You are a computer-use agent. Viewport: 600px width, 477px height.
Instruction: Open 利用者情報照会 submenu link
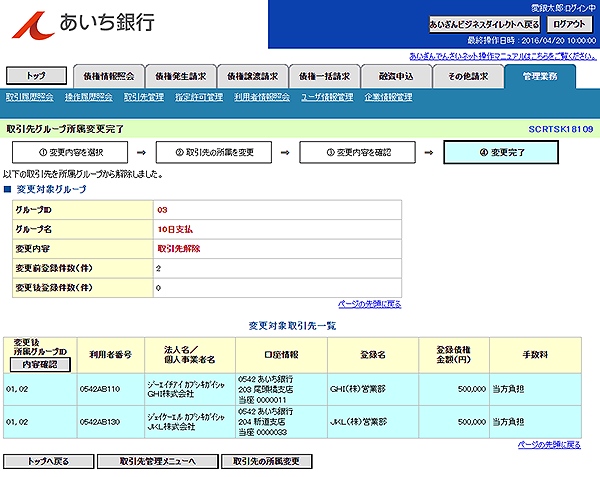[x=262, y=97]
